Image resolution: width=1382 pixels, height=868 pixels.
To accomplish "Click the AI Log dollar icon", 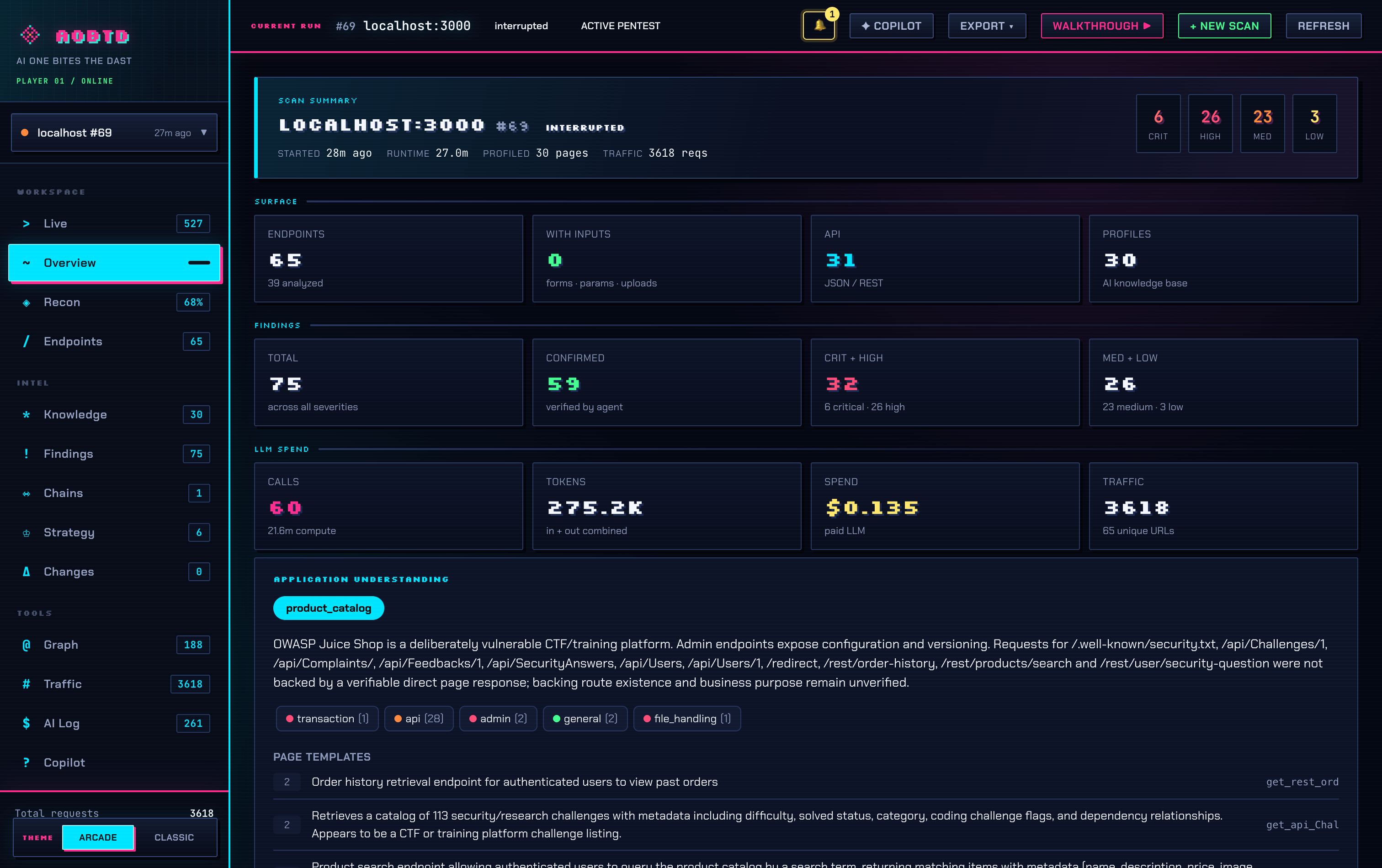I will pos(27,724).
